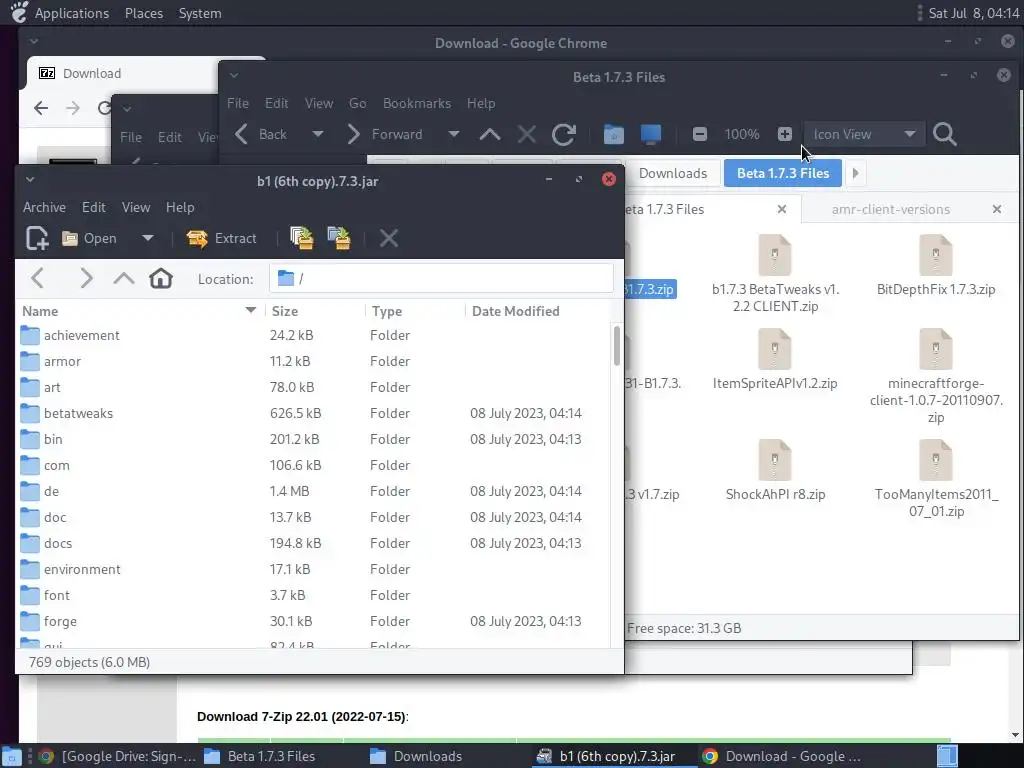Go to archive home location
This screenshot has height=768, width=1024.
(x=161, y=278)
